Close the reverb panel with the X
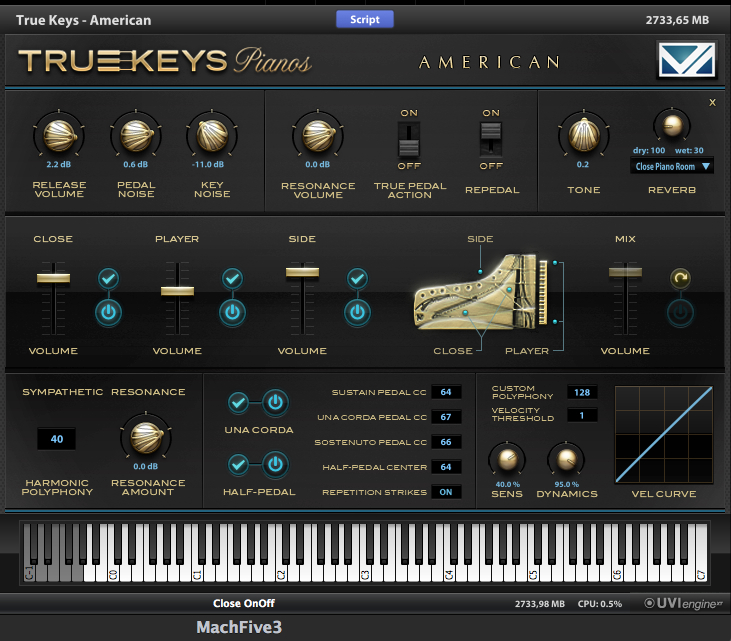731x641 pixels. (712, 102)
